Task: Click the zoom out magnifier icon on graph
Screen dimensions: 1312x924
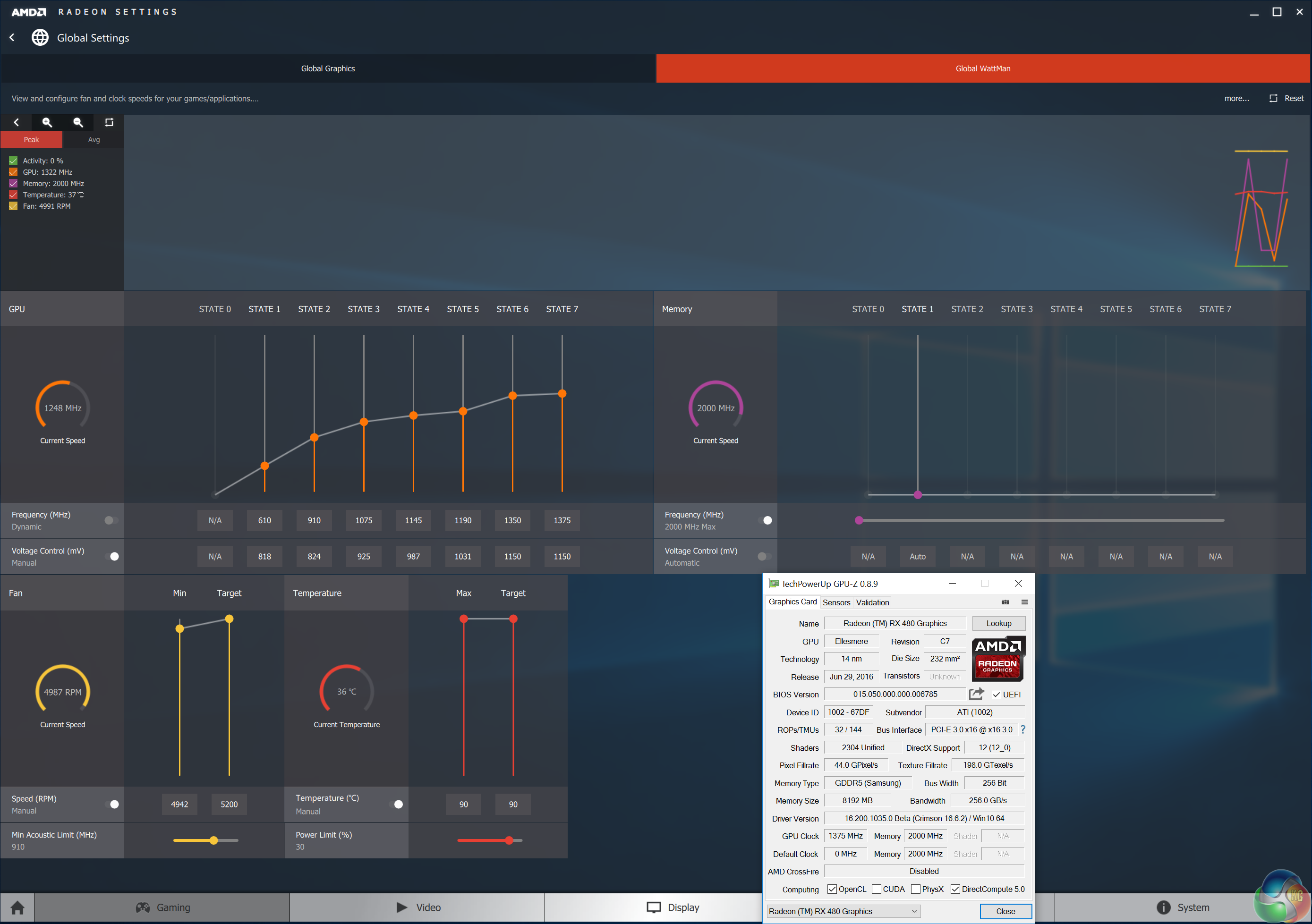Action: point(78,122)
